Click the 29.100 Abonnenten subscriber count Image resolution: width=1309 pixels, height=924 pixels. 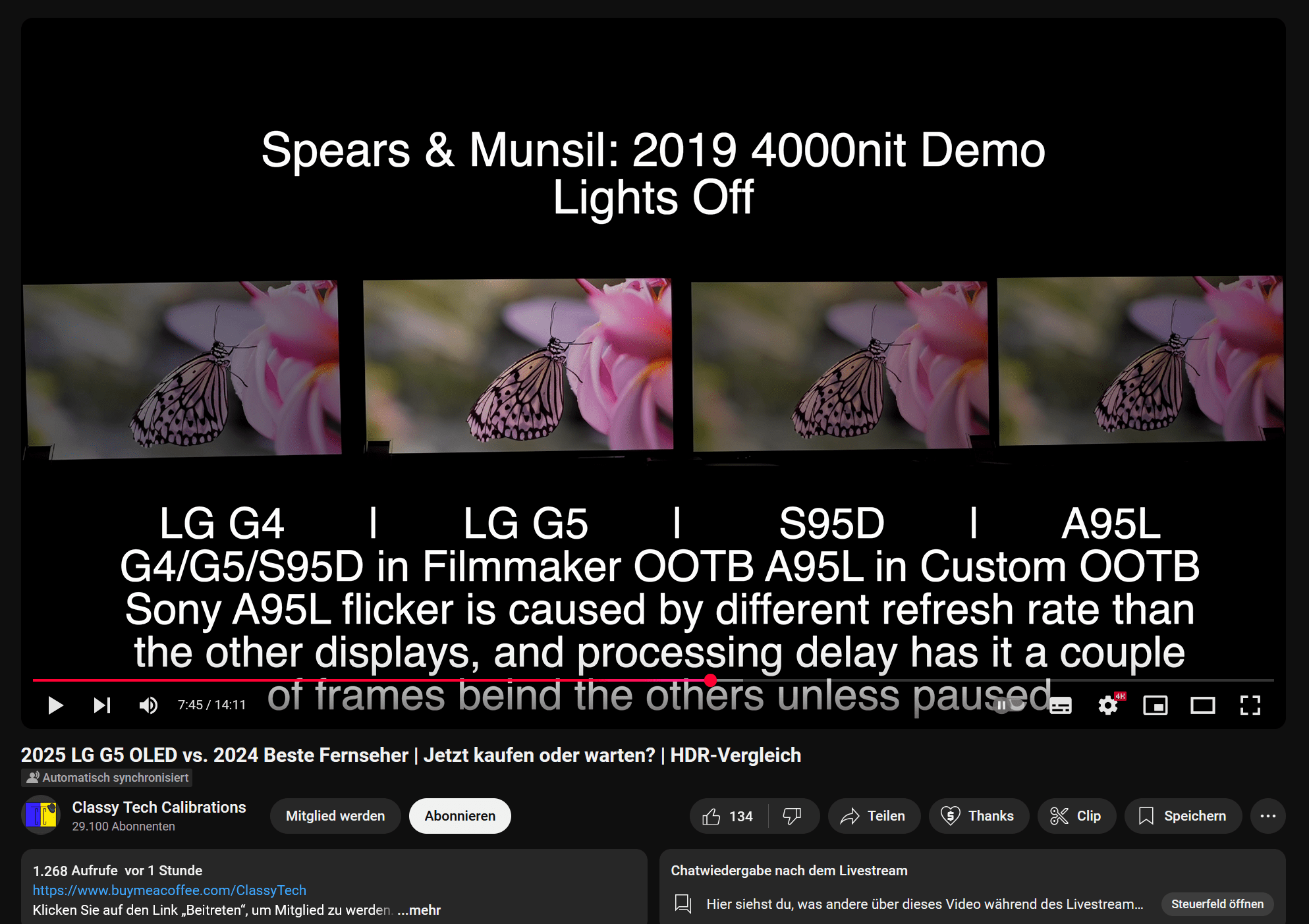pyautogui.click(x=123, y=827)
